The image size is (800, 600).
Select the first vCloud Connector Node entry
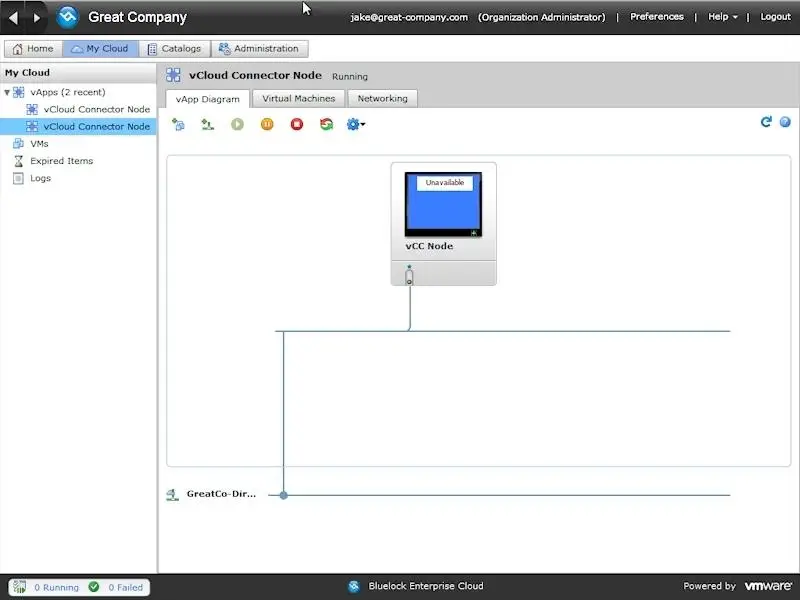[x=97, y=109]
